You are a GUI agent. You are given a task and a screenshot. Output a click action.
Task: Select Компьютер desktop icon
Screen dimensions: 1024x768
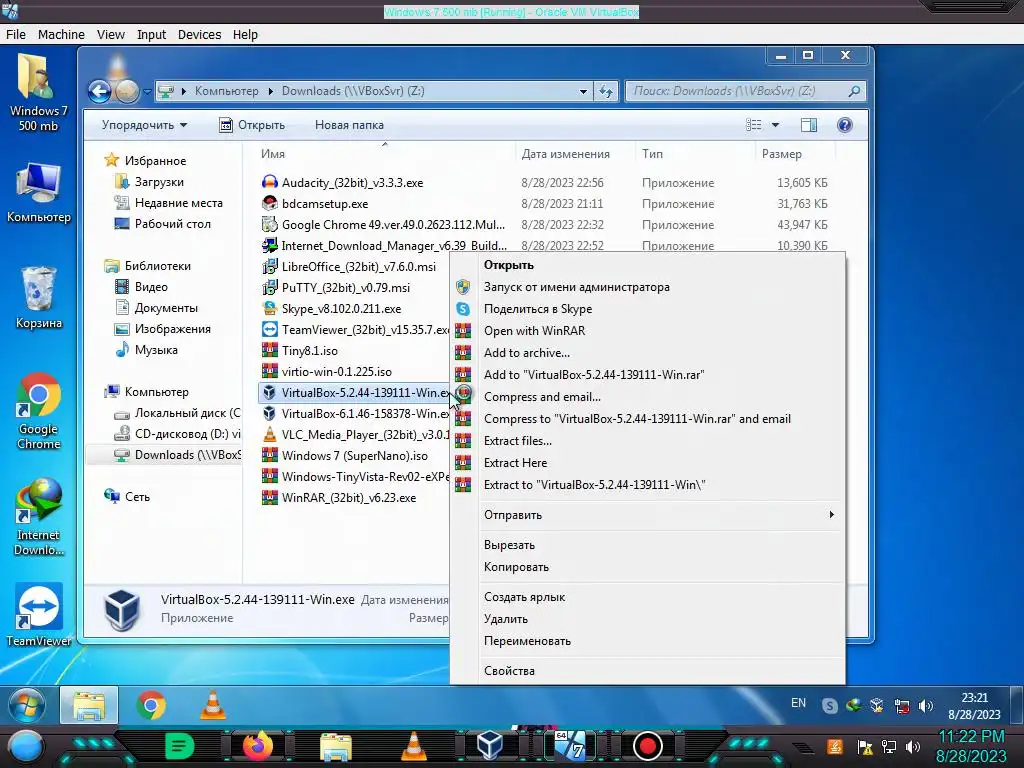coord(39,193)
